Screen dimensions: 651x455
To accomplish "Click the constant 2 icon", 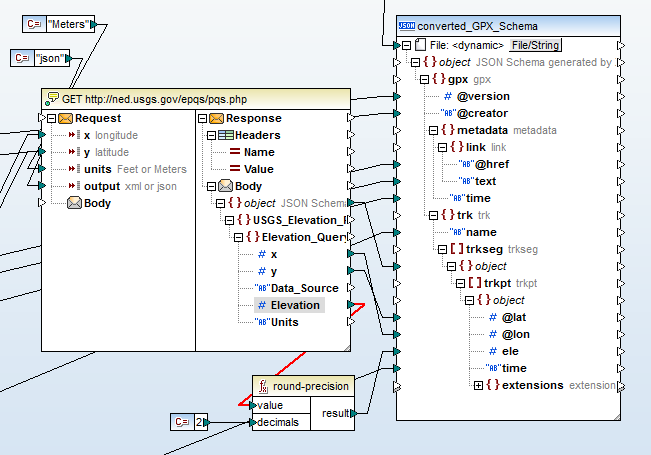I will point(181,422).
